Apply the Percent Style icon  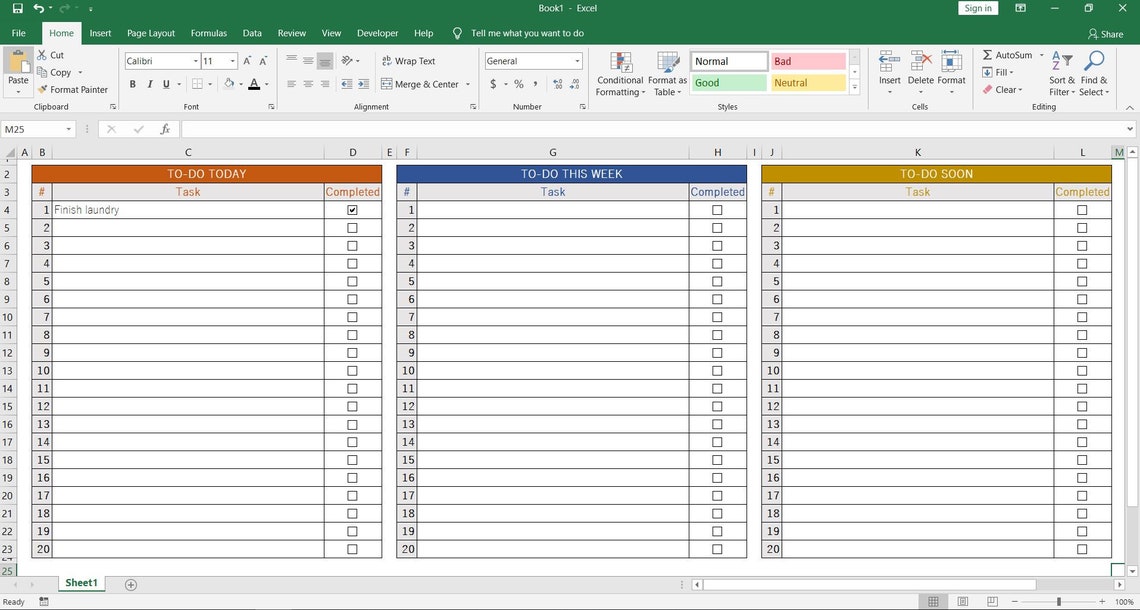(519, 85)
